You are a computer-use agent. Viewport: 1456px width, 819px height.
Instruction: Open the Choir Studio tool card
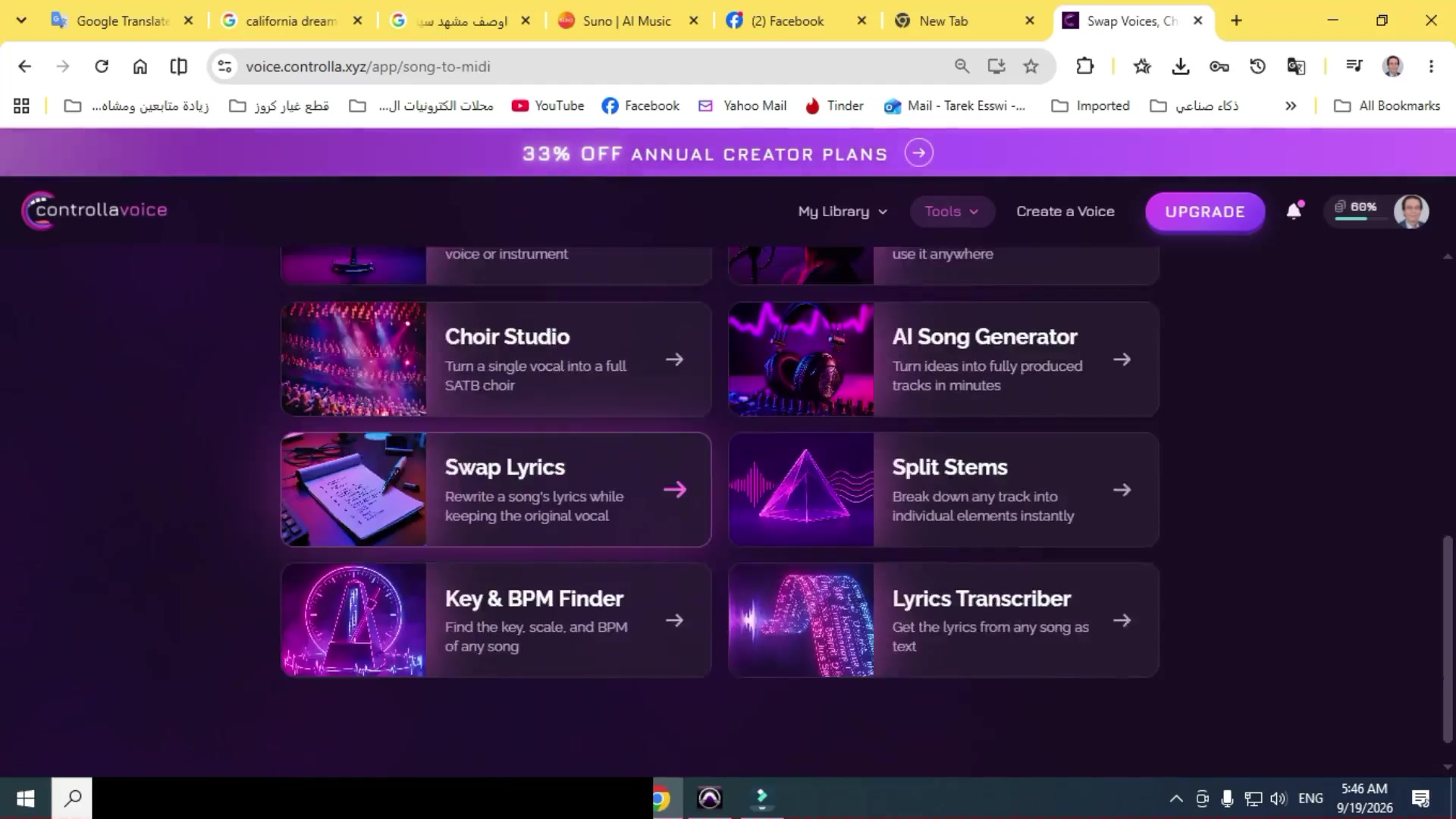point(496,359)
